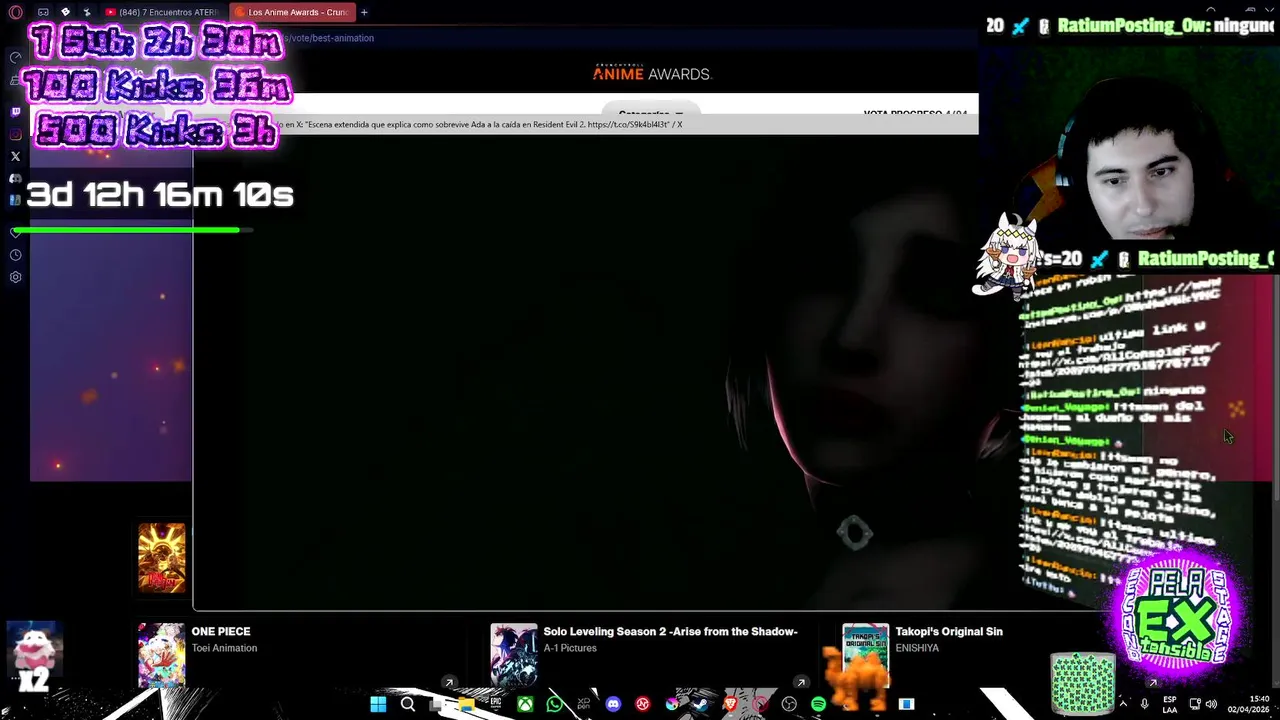1280x720 pixels.
Task: Open the clock and date 15:40 flyout
Action: click(x=1249, y=704)
